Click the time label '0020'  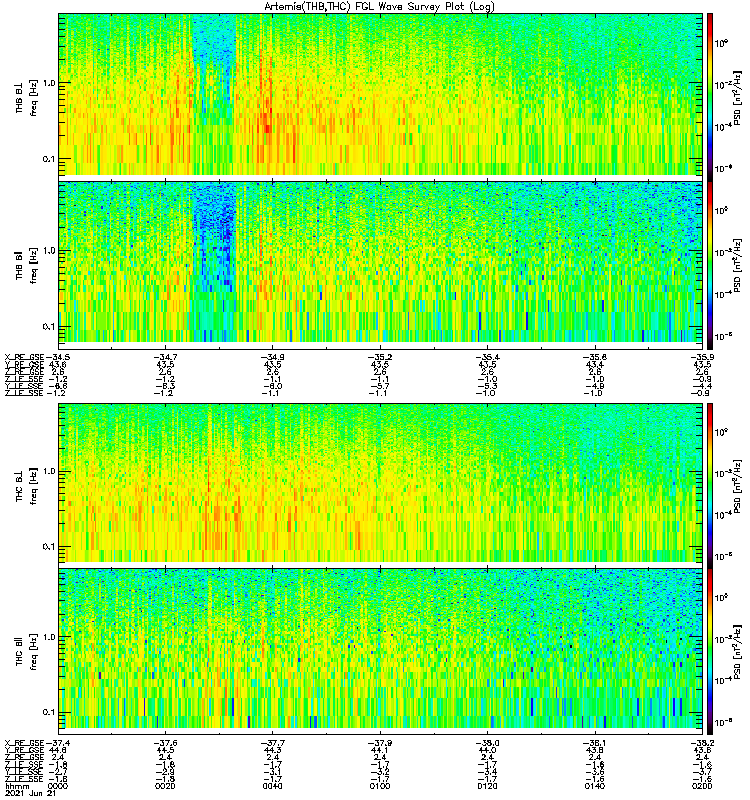[165, 786]
